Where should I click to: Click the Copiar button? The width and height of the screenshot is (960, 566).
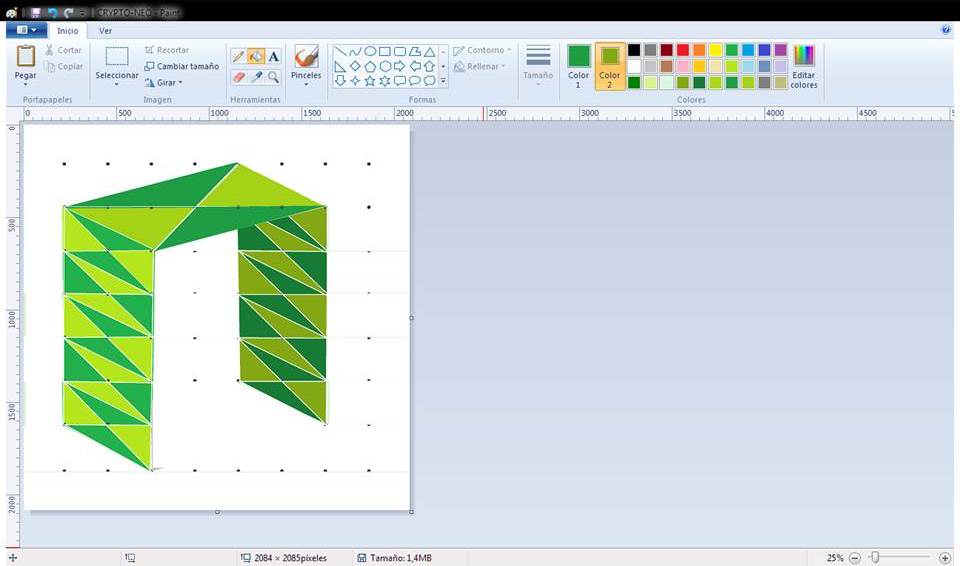64,66
